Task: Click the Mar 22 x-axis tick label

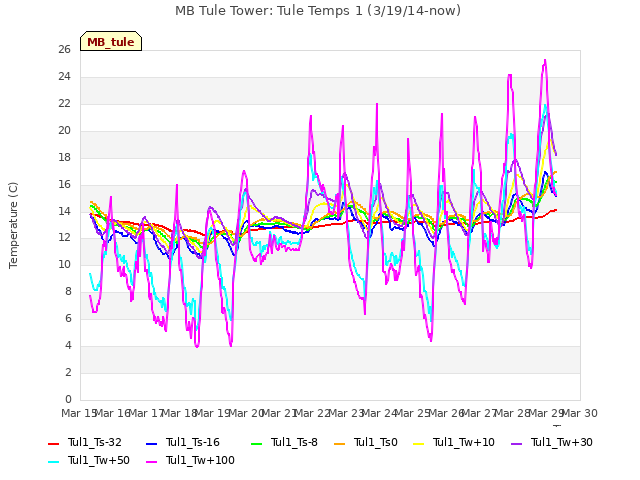Action: click(313, 413)
